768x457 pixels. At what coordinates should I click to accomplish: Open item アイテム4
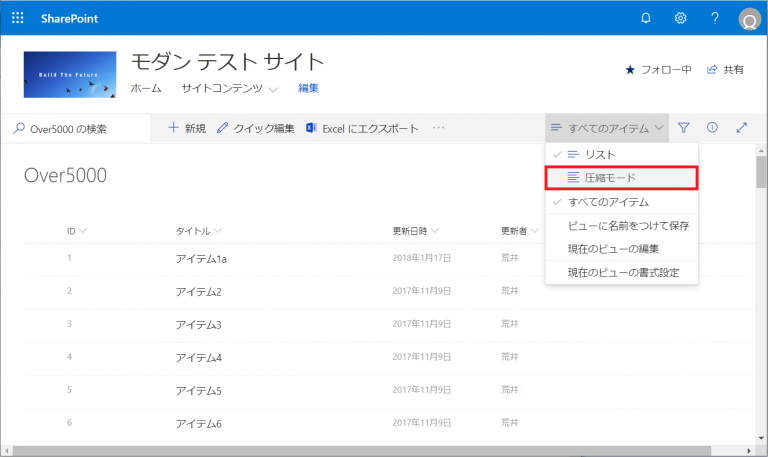[x=198, y=358]
